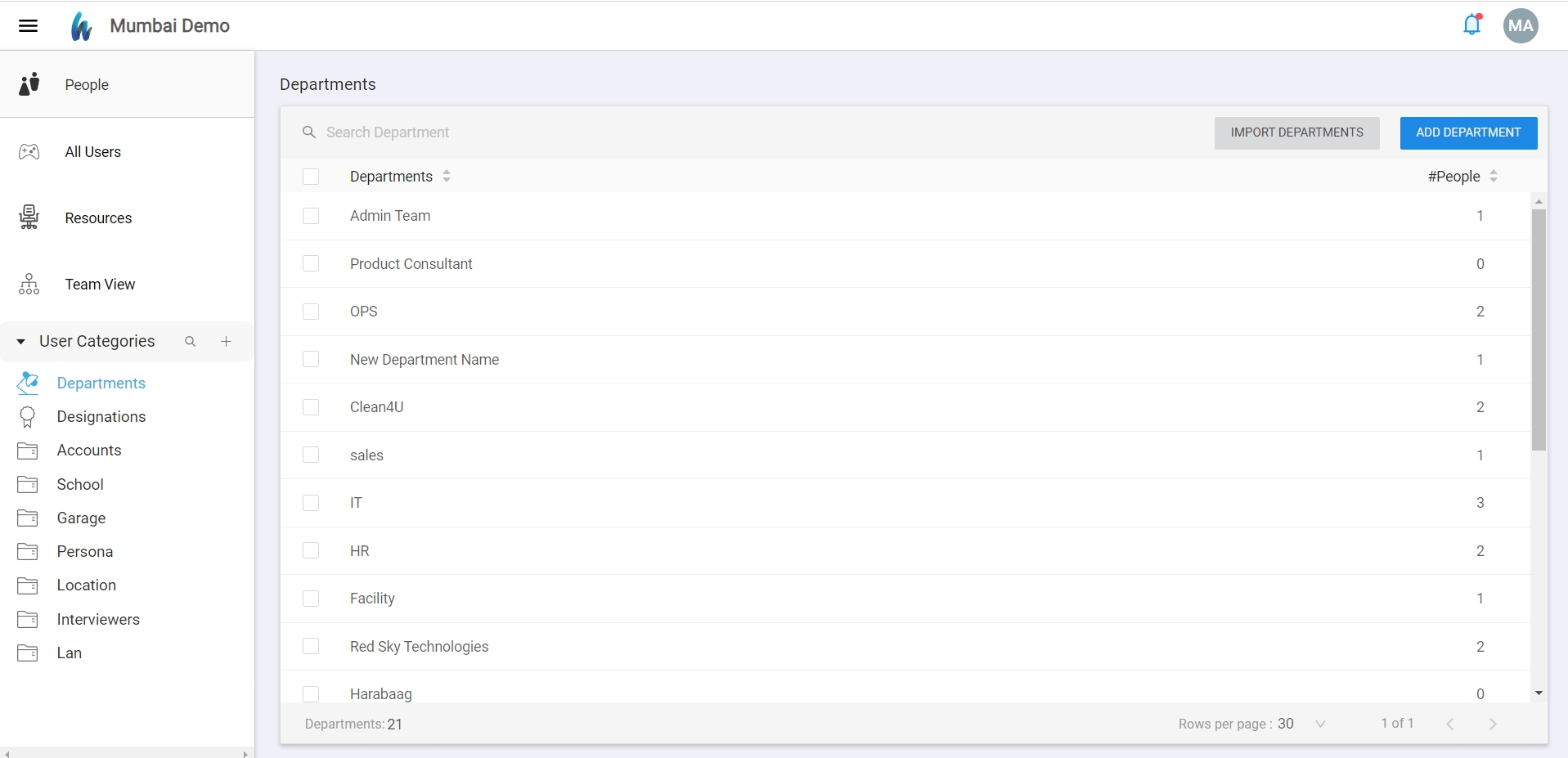The height and width of the screenshot is (758, 1568).
Task: Add a new user category with plus icon
Action: click(x=227, y=342)
